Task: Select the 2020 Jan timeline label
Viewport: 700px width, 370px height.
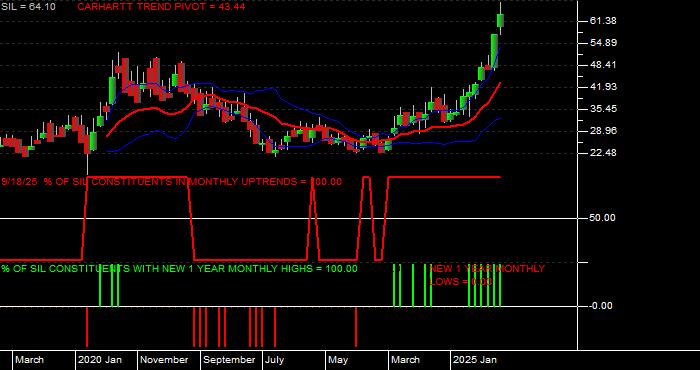Action: tap(100, 360)
